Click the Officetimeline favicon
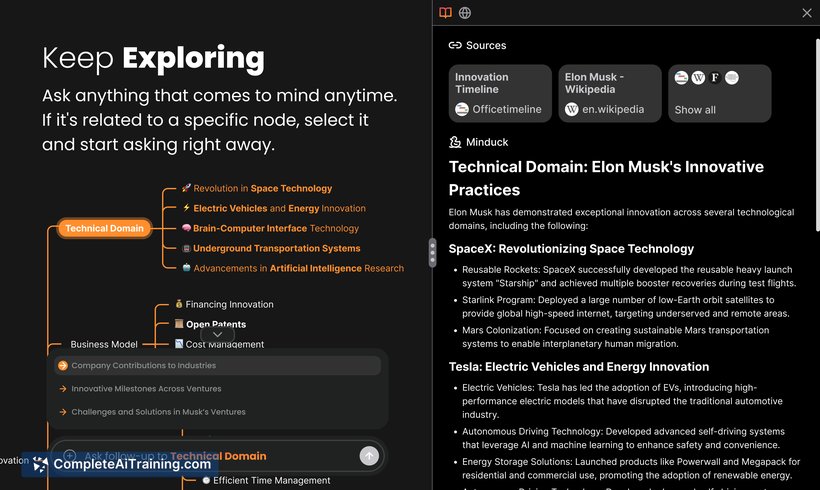820x490 pixels. [461, 109]
